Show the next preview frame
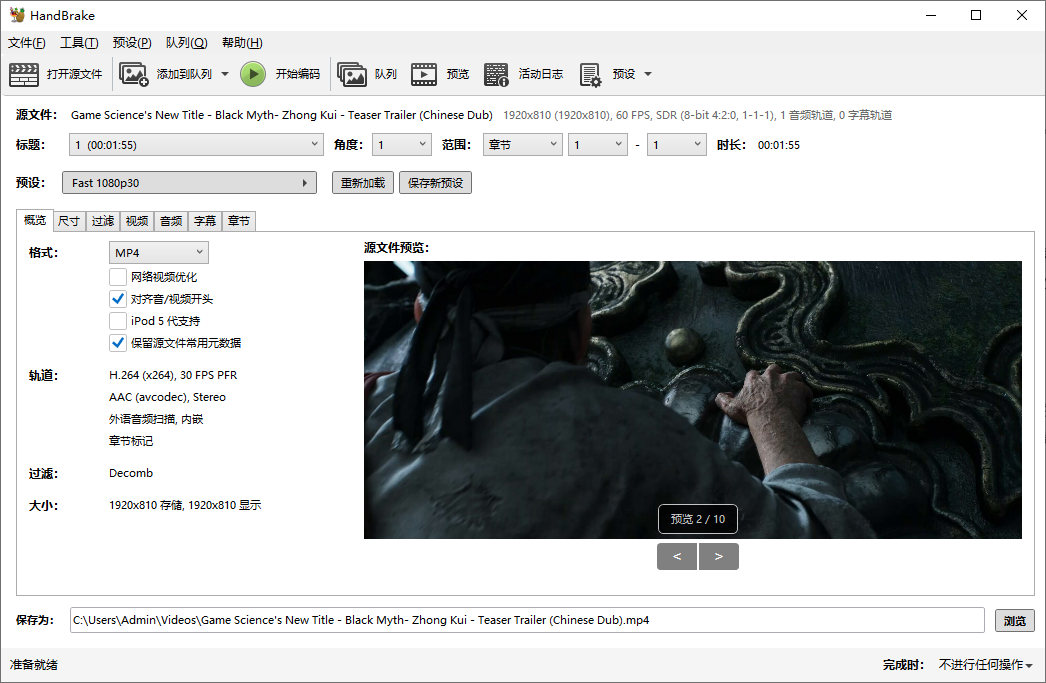1046x683 pixels. tap(719, 555)
